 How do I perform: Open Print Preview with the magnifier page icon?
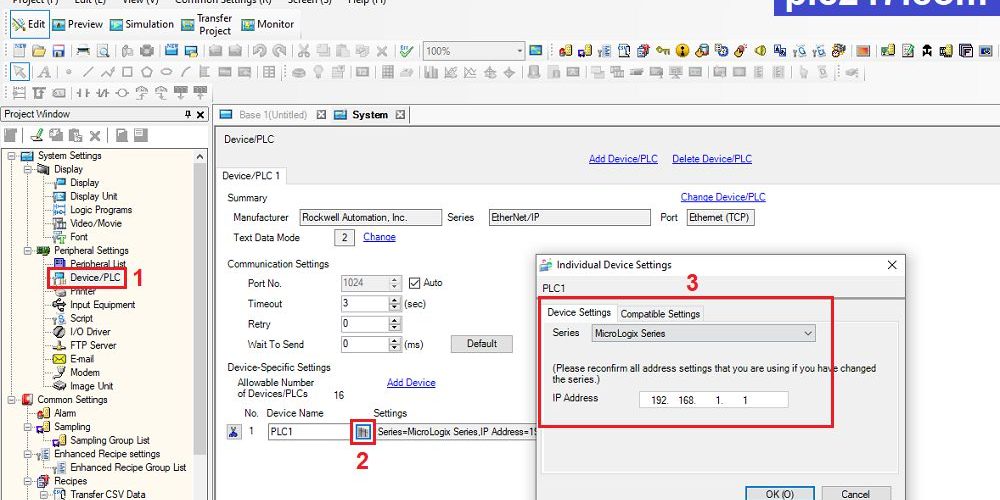pyautogui.click(x=103, y=50)
